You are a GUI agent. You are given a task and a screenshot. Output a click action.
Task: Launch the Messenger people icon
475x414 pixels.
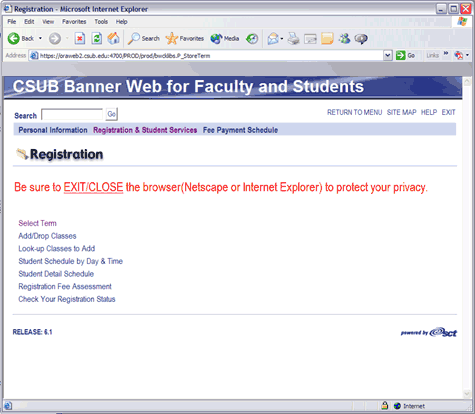(x=344, y=39)
